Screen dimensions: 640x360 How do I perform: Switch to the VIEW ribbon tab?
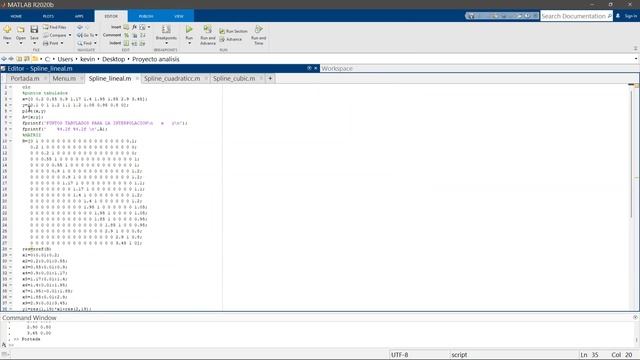coord(179,16)
